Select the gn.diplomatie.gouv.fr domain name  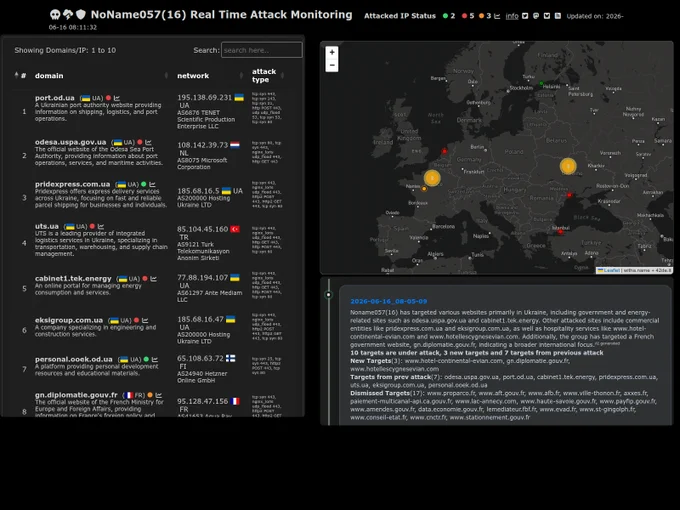[76, 395]
